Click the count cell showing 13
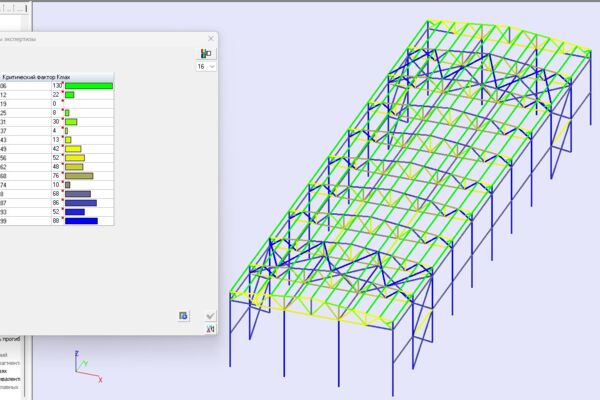Image resolution: width=600 pixels, height=400 pixels. (58, 140)
